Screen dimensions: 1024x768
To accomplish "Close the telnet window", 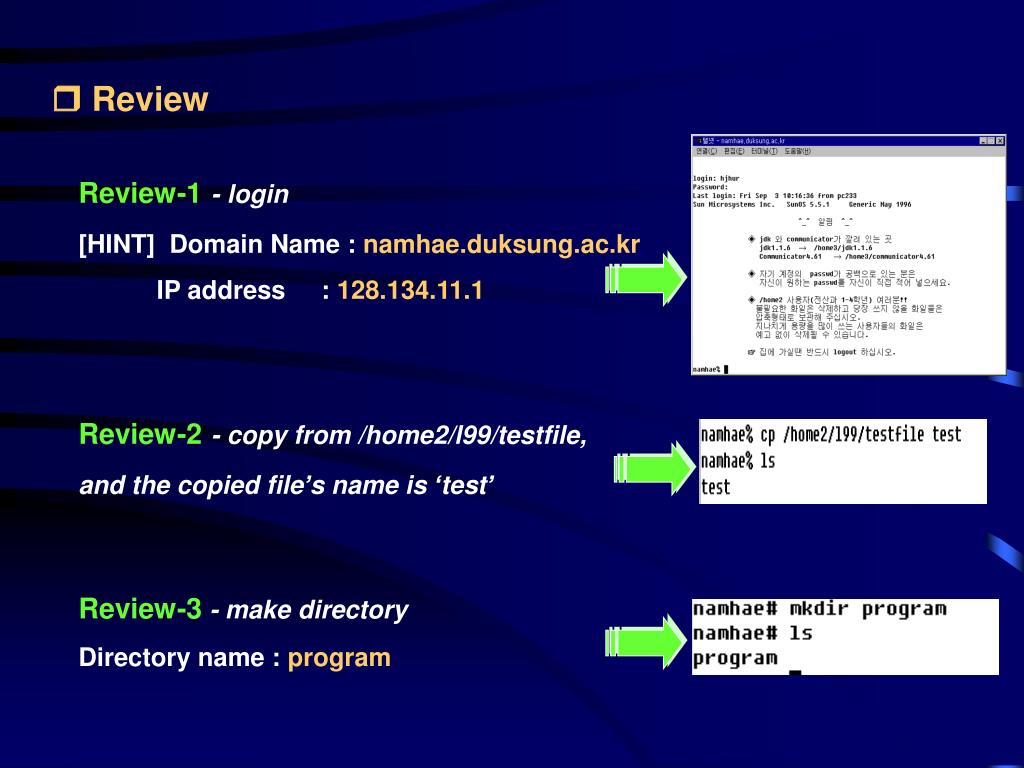I will coord(1000,140).
